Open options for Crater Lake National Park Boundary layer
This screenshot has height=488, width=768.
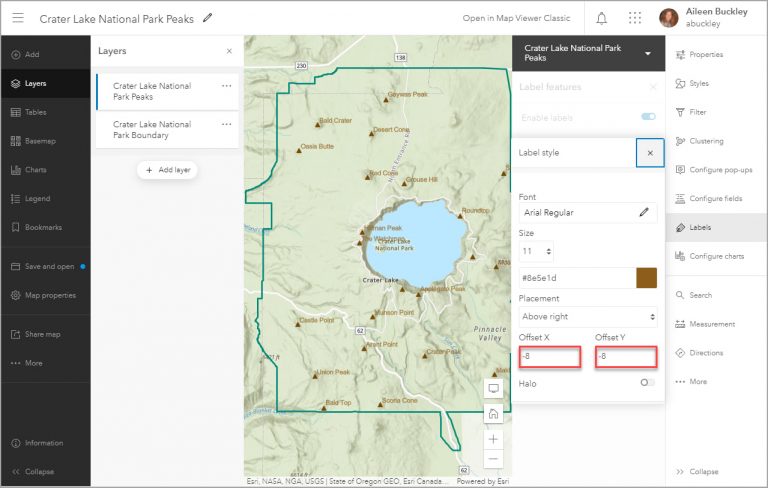226,124
